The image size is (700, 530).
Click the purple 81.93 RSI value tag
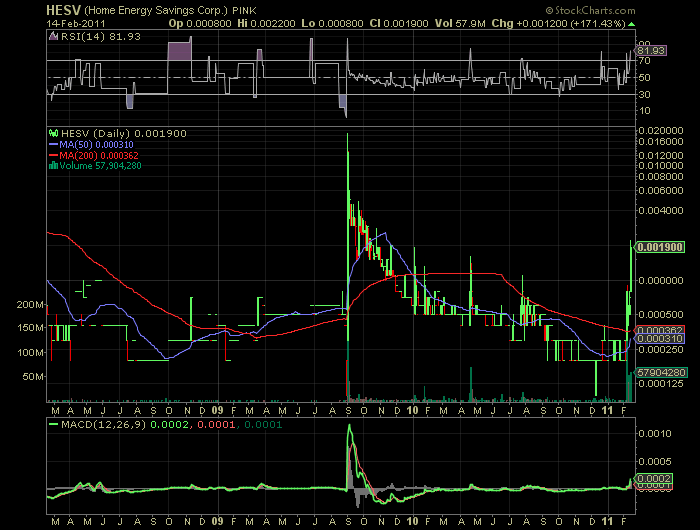click(x=650, y=50)
